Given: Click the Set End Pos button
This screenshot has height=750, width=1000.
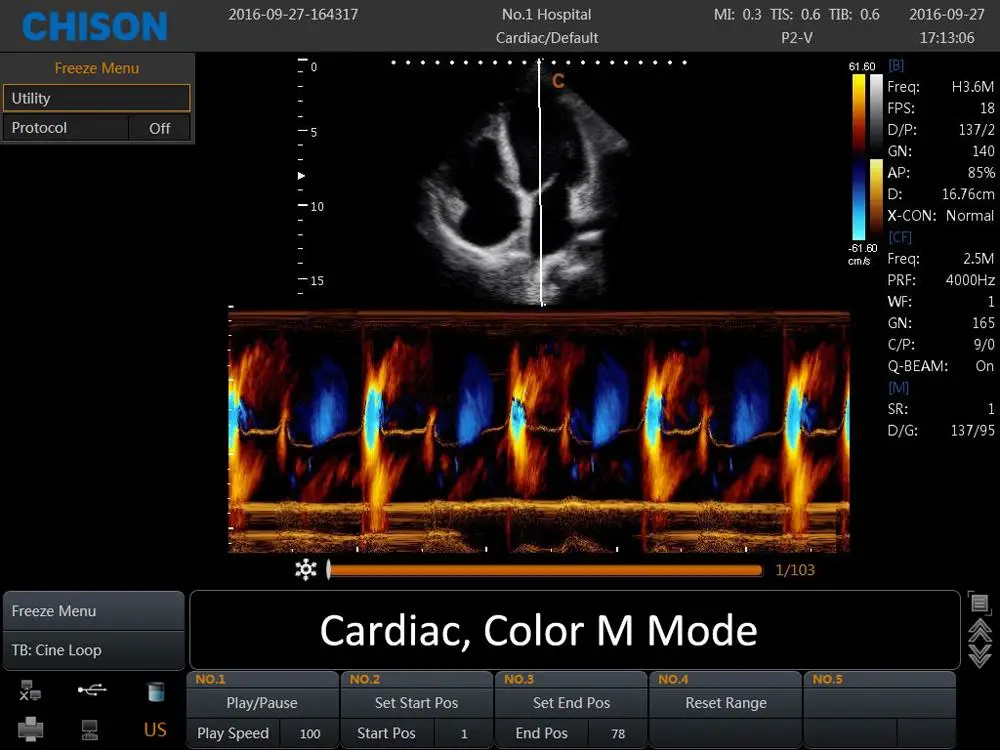Looking at the screenshot, I should tap(571, 703).
